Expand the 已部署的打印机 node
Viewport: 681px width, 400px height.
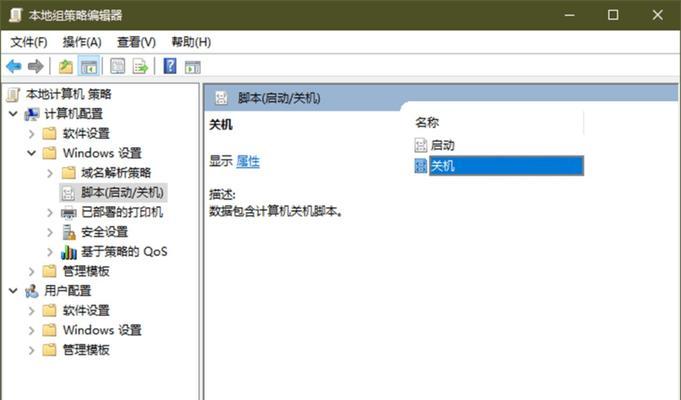(50, 212)
